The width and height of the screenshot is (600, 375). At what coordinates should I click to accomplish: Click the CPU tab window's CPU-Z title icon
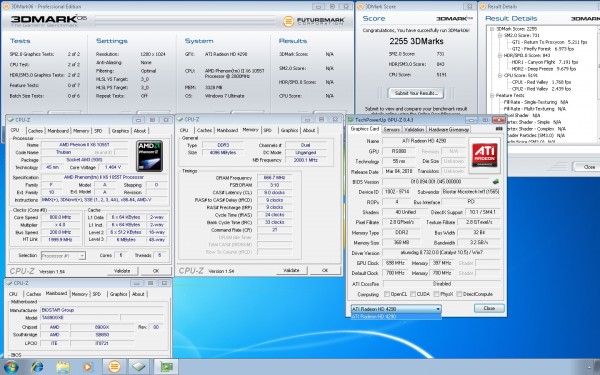click(11, 120)
